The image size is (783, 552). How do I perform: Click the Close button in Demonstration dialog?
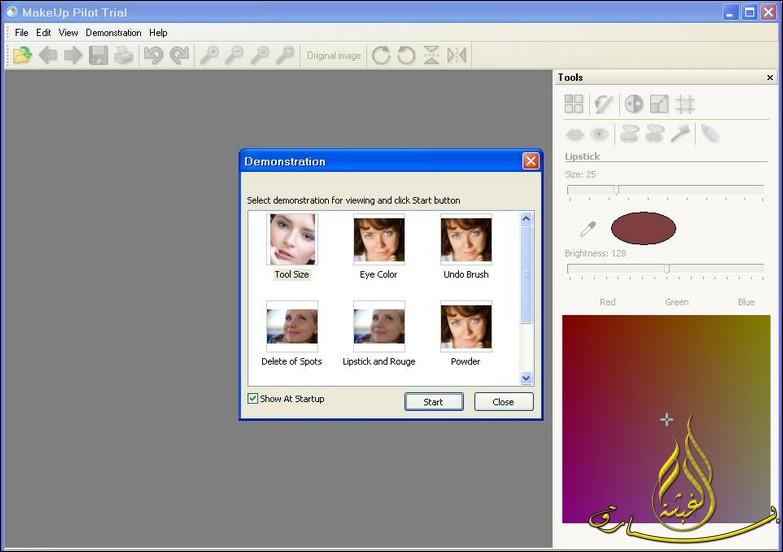pos(503,402)
